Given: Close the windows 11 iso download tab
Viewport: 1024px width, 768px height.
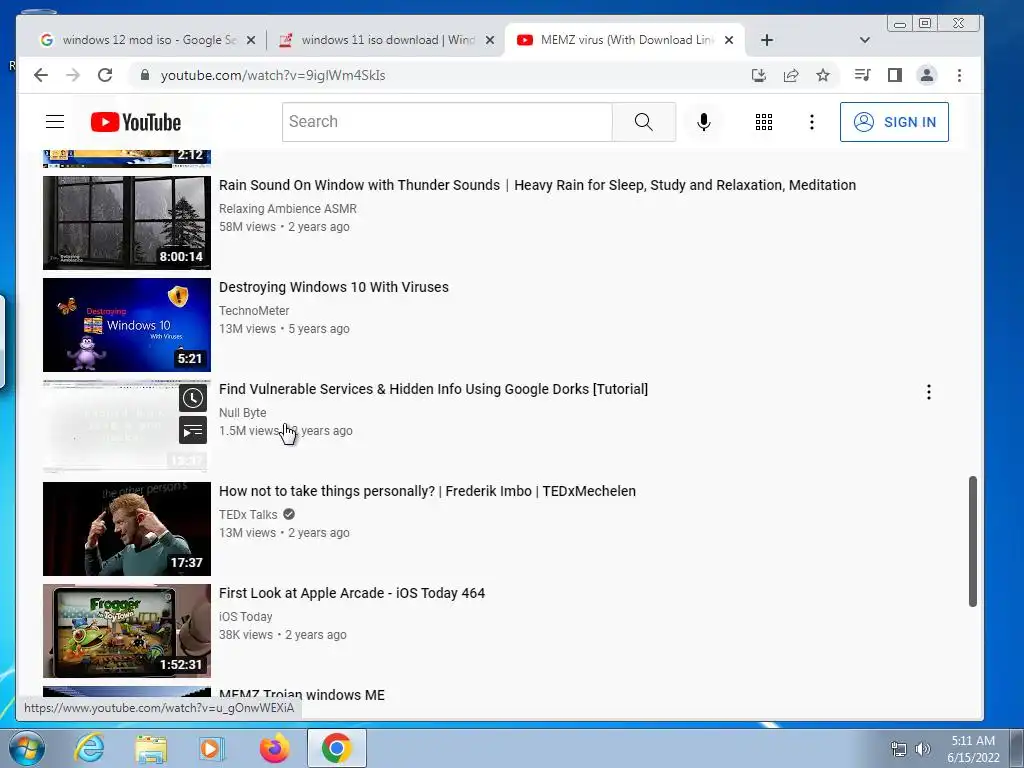Looking at the screenshot, I should point(490,40).
